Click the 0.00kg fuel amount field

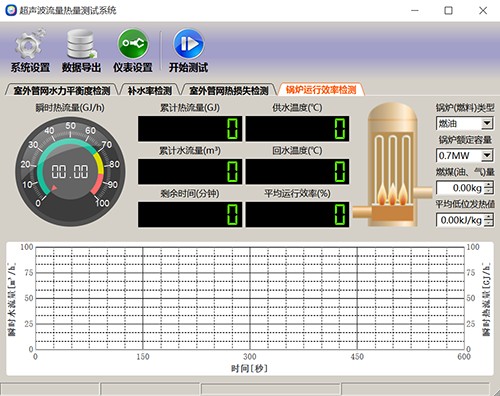[460, 188]
